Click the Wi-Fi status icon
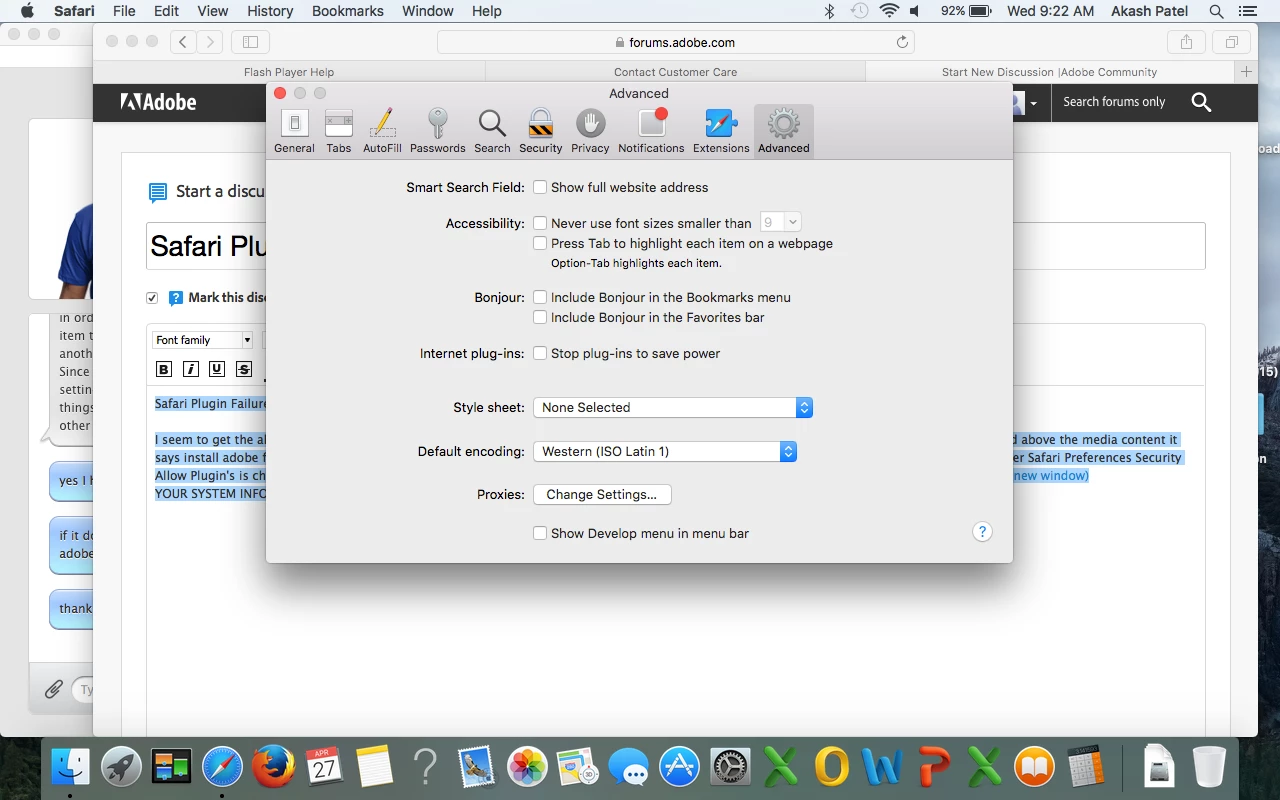The image size is (1280, 800). pos(889,11)
